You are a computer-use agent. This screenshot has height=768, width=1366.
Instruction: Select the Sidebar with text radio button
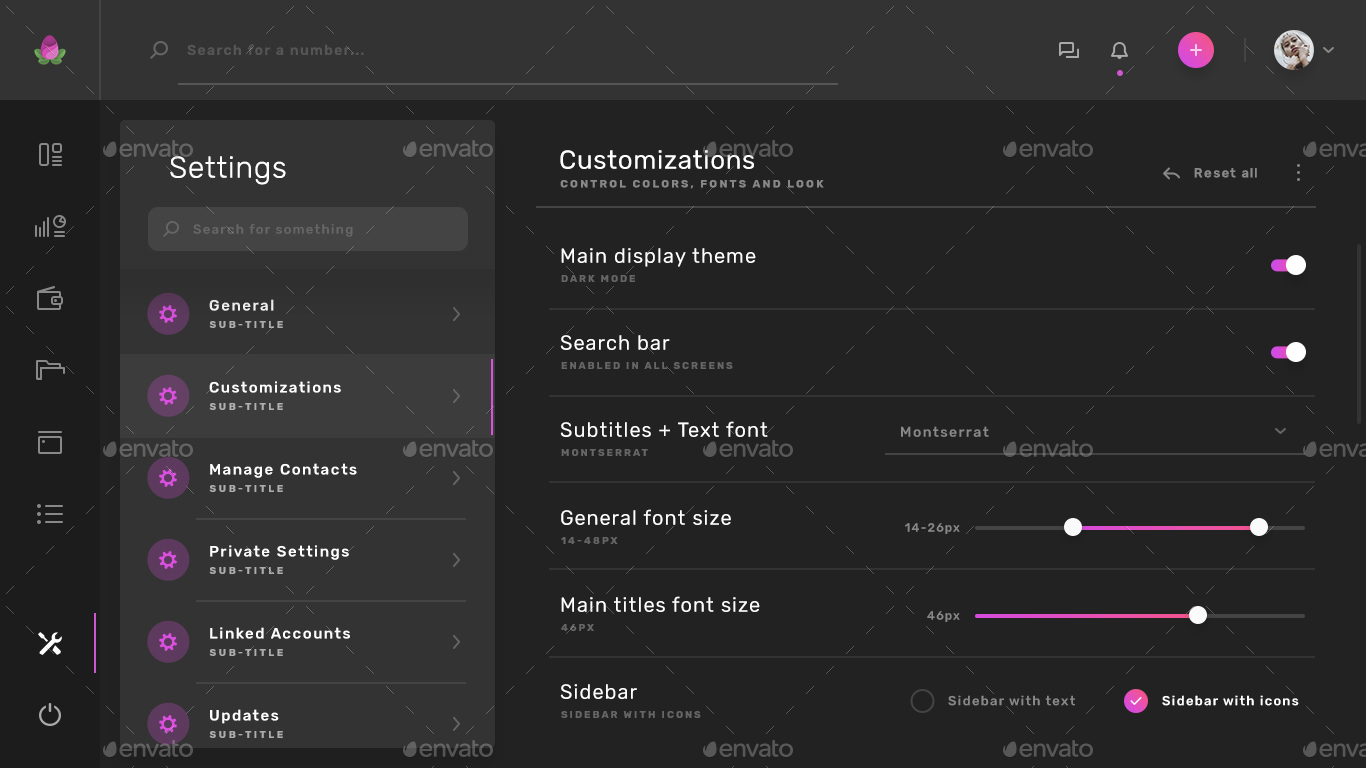[922, 701]
